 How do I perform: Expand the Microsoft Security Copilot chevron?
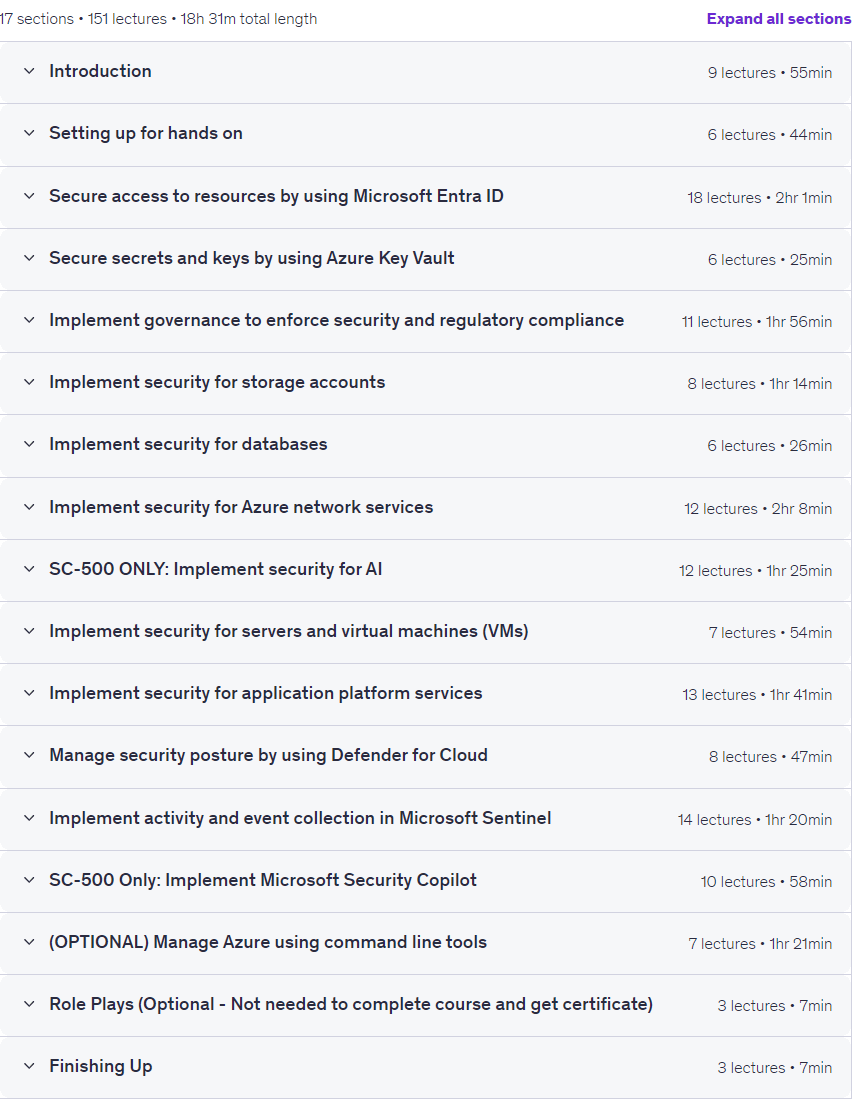click(x=29, y=880)
